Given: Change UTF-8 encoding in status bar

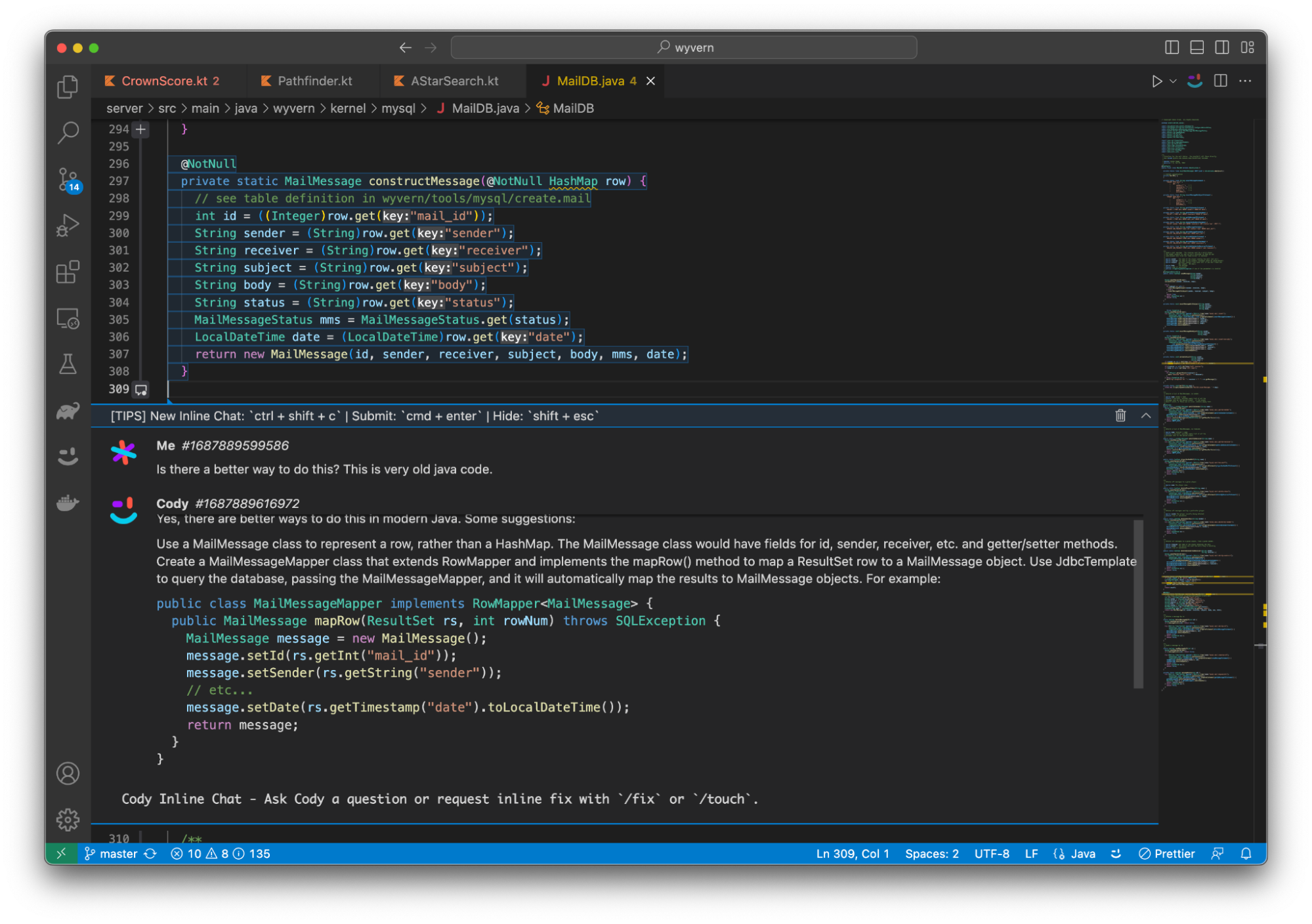Looking at the screenshot, I should click(x=992, y=853).
